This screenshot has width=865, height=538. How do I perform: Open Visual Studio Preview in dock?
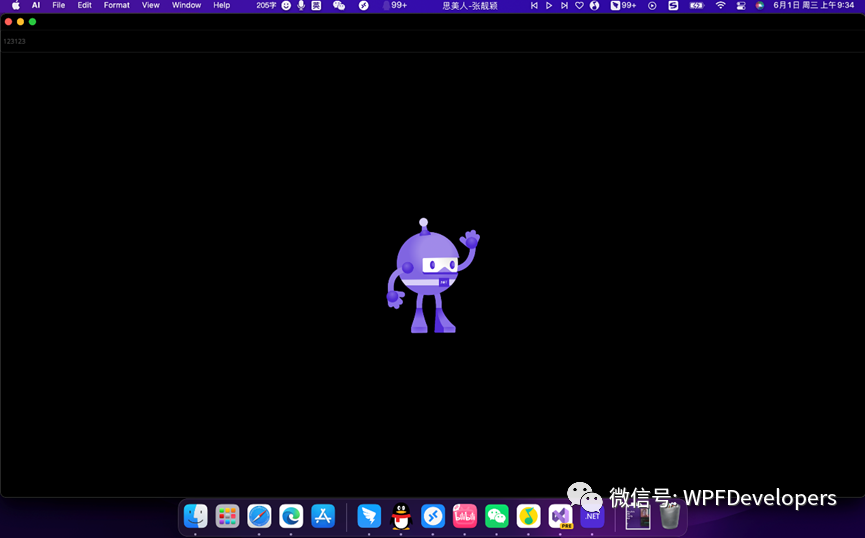point(560,516)
